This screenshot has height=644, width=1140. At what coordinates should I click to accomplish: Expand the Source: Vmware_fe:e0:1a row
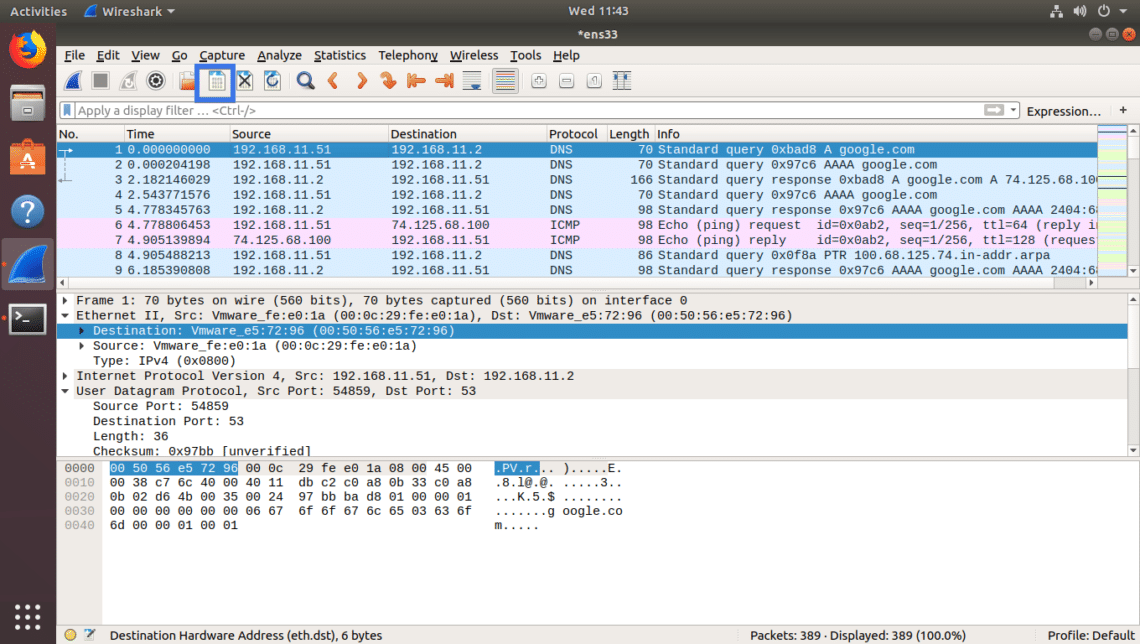(x=81, y=346)
